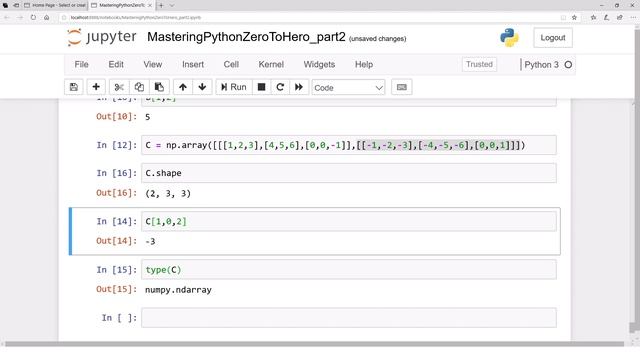Click the vertical page scrollbar
Image resolution: width=640 pixels, height=360 pixels.
pyautogui.click(x=632, y=327)
